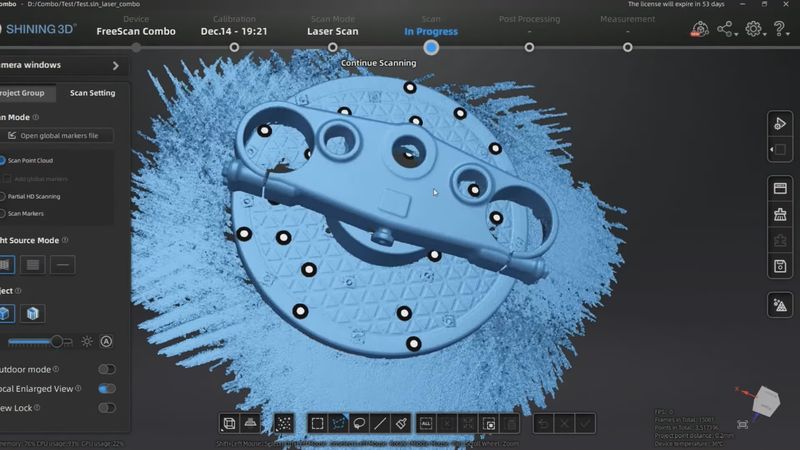The image size is (800, 450).
Task: Choose the lasso selection tool
Action: tap(359, 424)
